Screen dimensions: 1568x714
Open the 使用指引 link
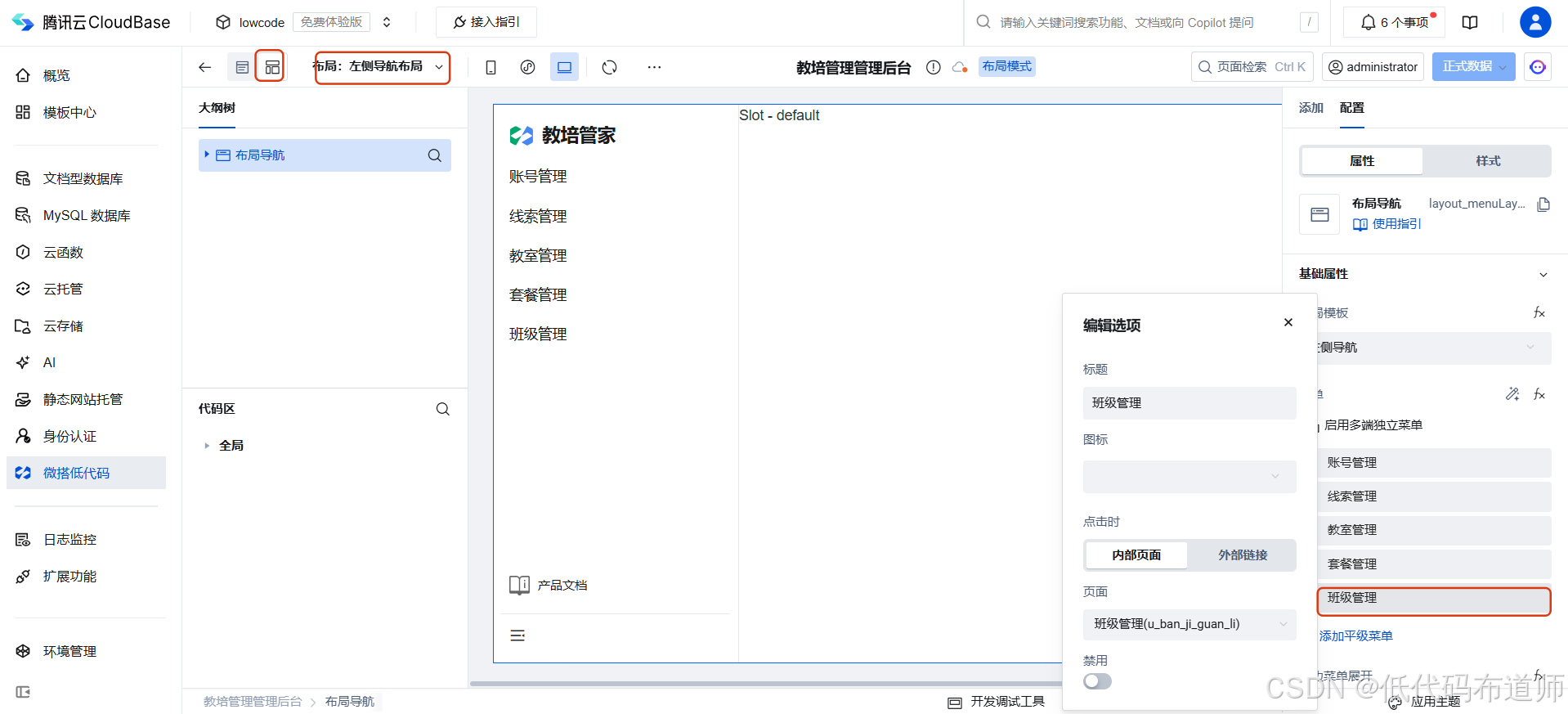1387,224
